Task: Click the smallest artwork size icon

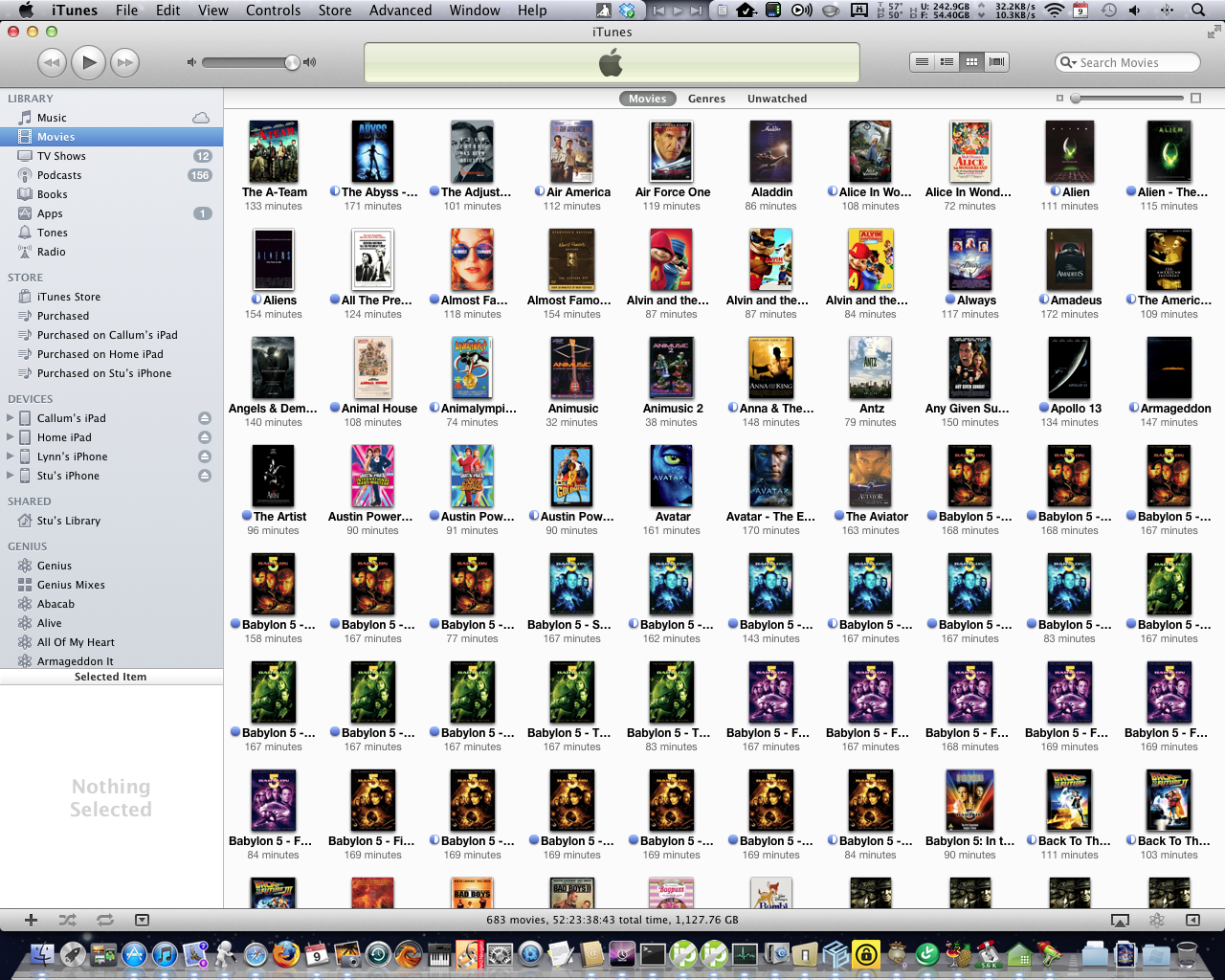Action: point(1059,99)
